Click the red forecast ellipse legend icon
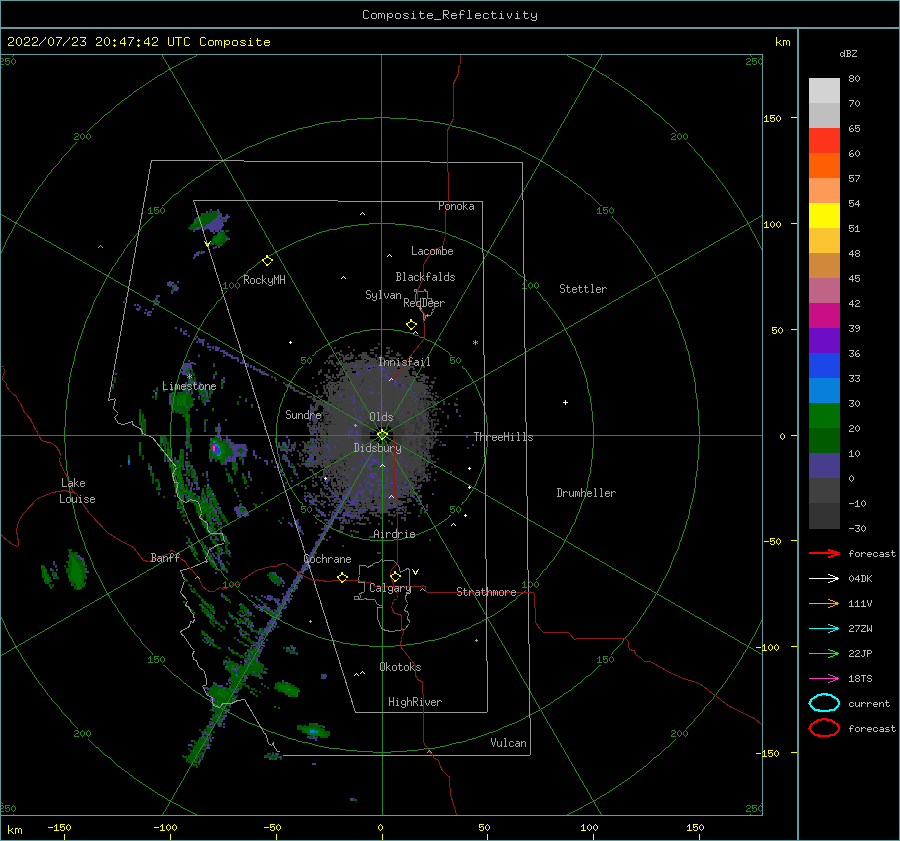This screenshot has width=900, height=841. [x=824, y=728]
